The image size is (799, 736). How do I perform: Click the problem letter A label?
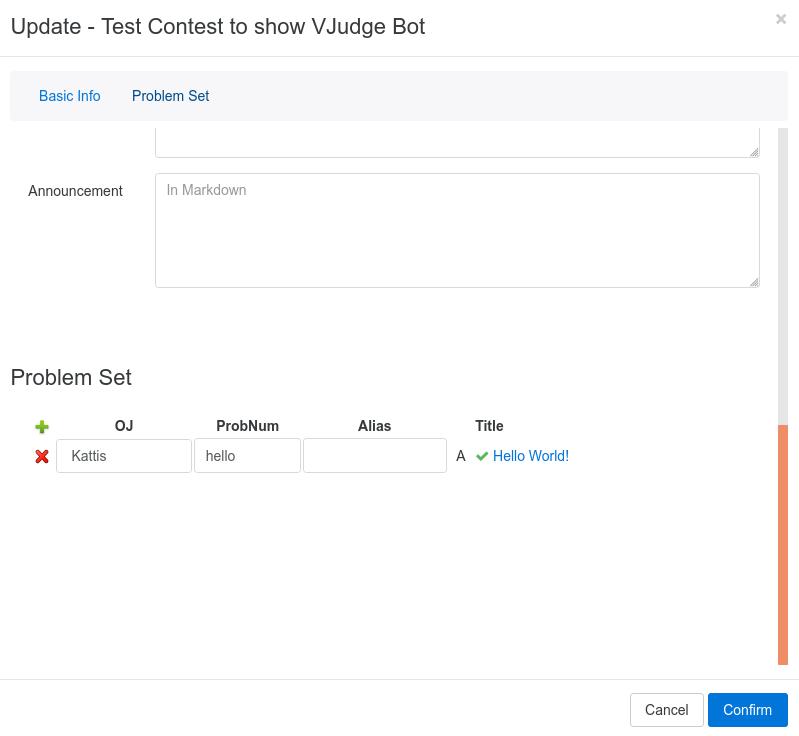pyautogui.click(x=461, y=456)
